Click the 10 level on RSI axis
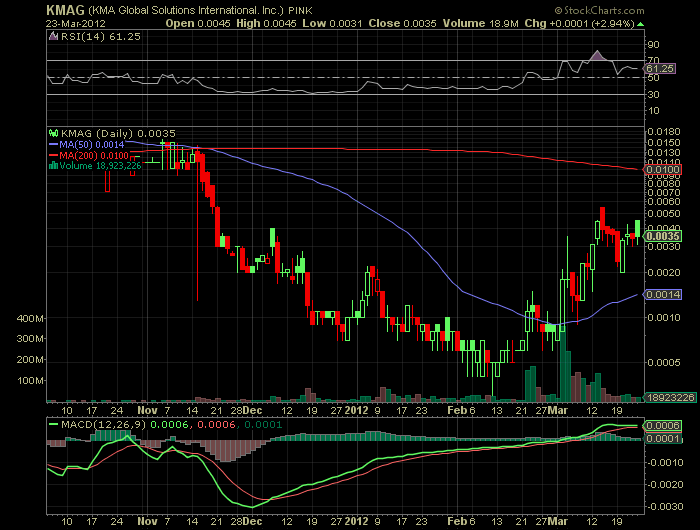 (653, 111)
